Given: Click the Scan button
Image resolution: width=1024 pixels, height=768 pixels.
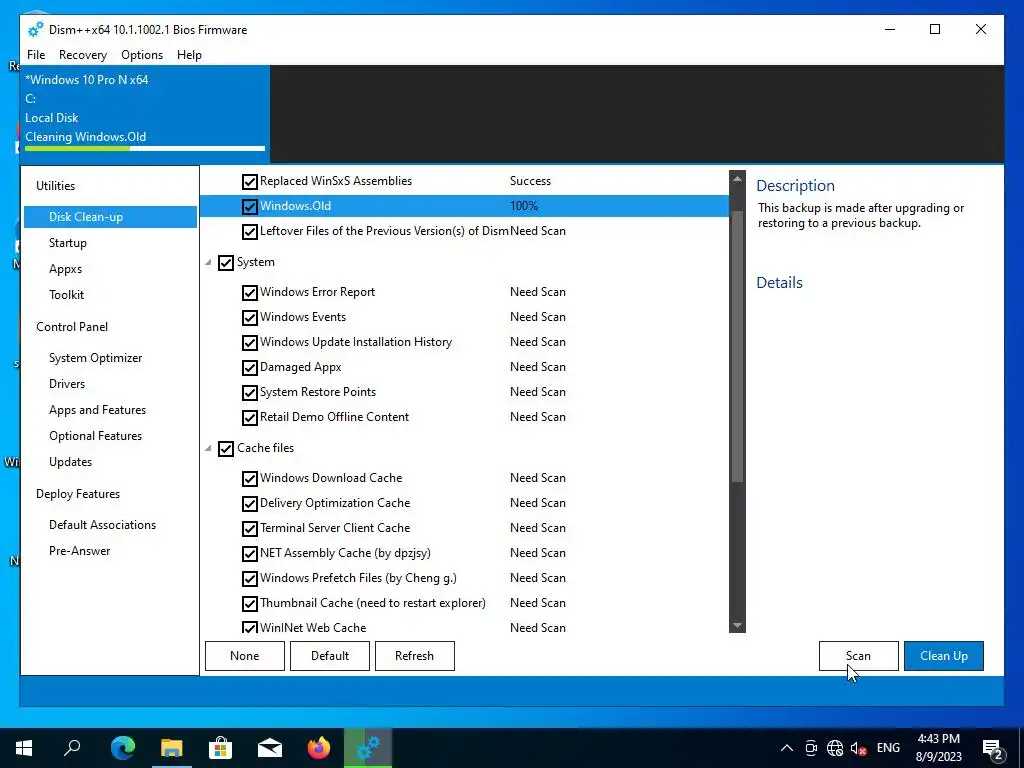Looking at the screenshot, I should pyautogui.click(x=859, y=656).
